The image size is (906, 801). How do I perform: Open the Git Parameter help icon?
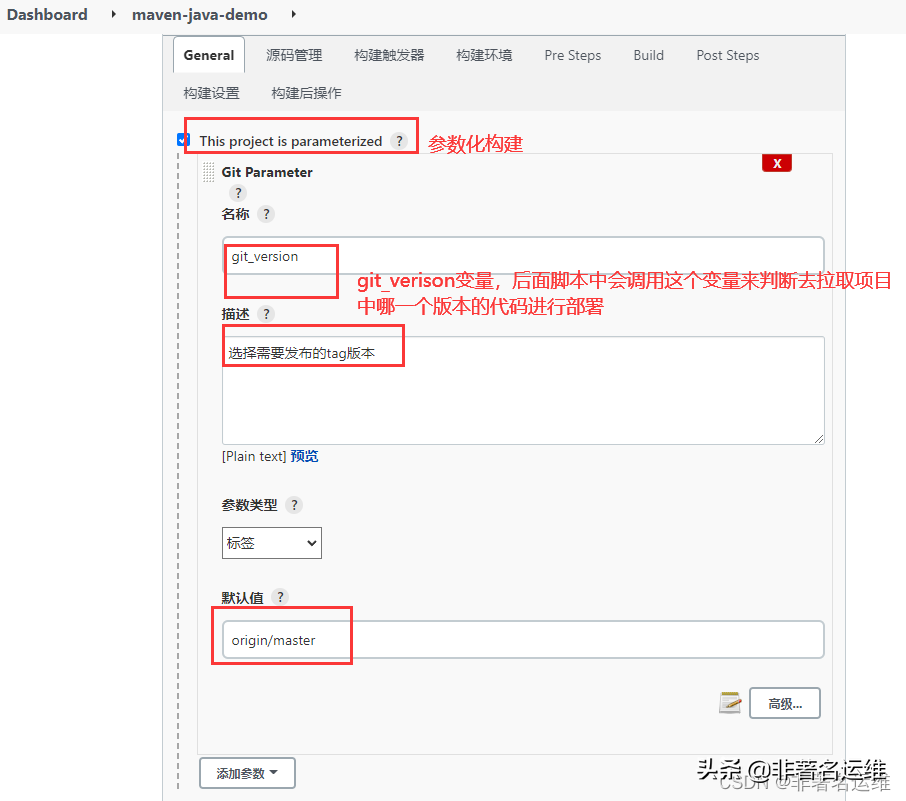[237, 193]
